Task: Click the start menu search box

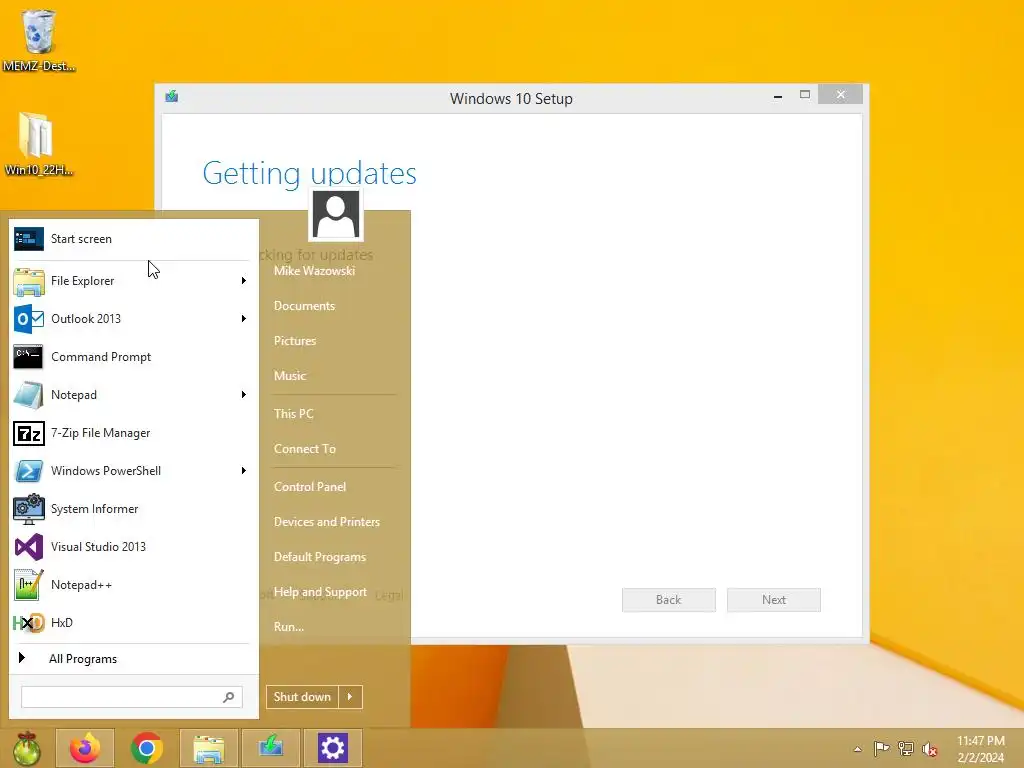Action: click(x=132, y=697)
